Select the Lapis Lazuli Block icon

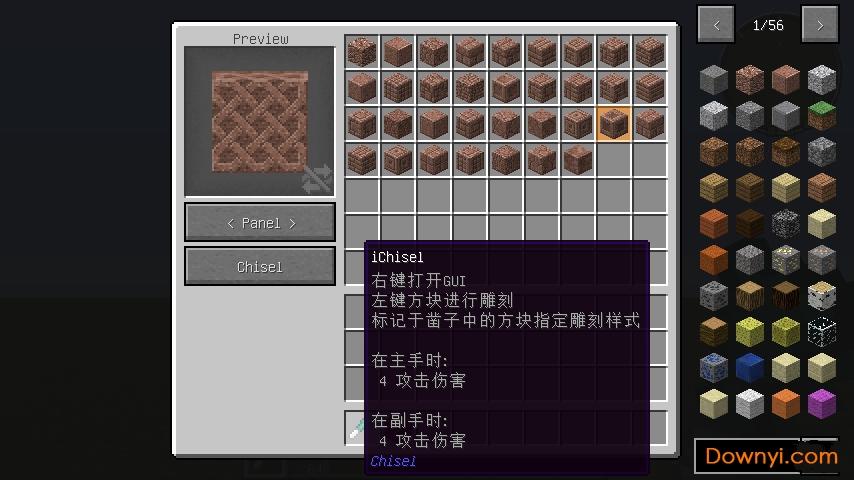749,367
